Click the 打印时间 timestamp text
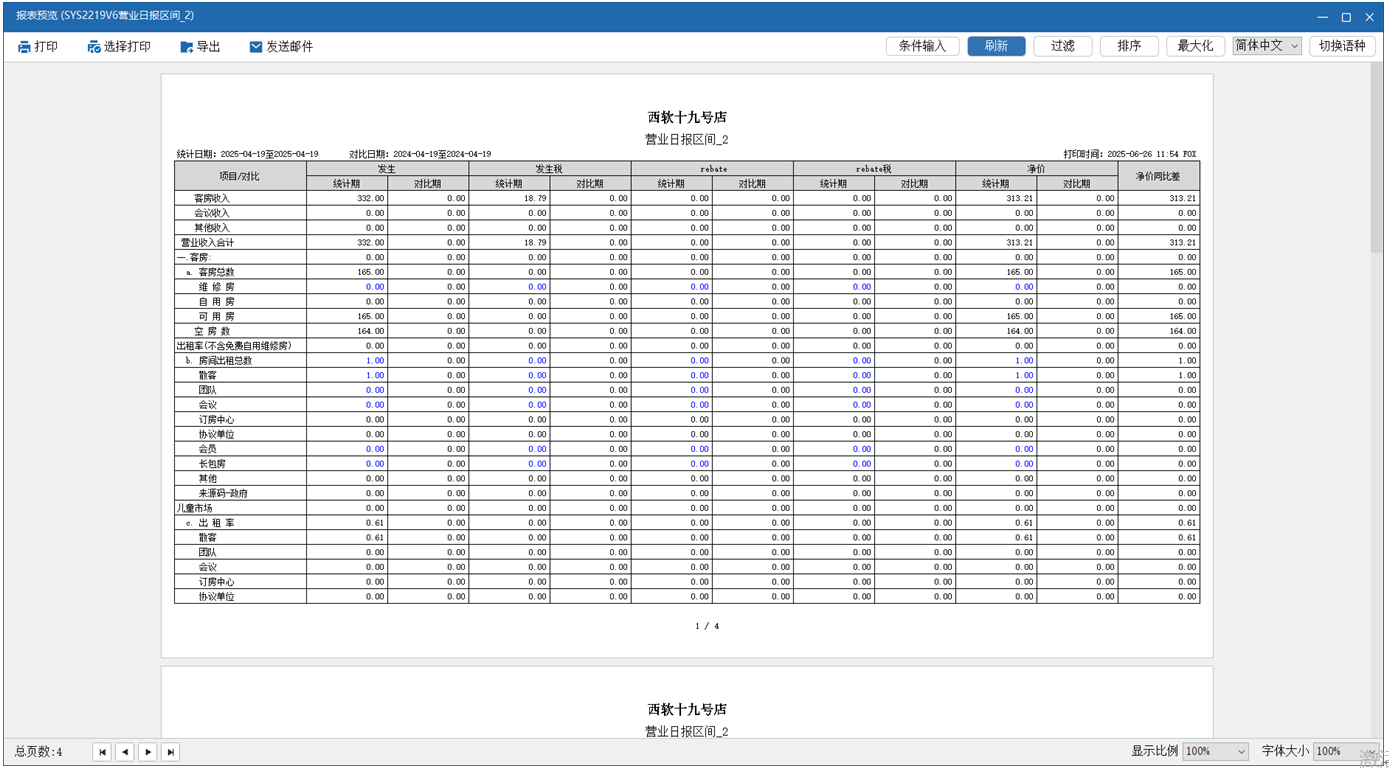The width and height of the screenshot is (1389, 771). 1130,154
